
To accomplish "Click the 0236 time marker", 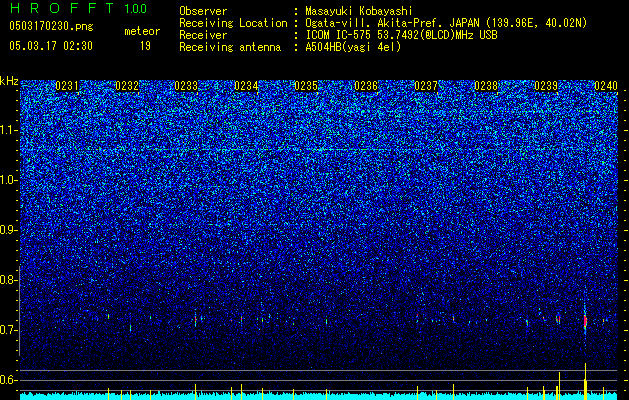I will point(366,86).
